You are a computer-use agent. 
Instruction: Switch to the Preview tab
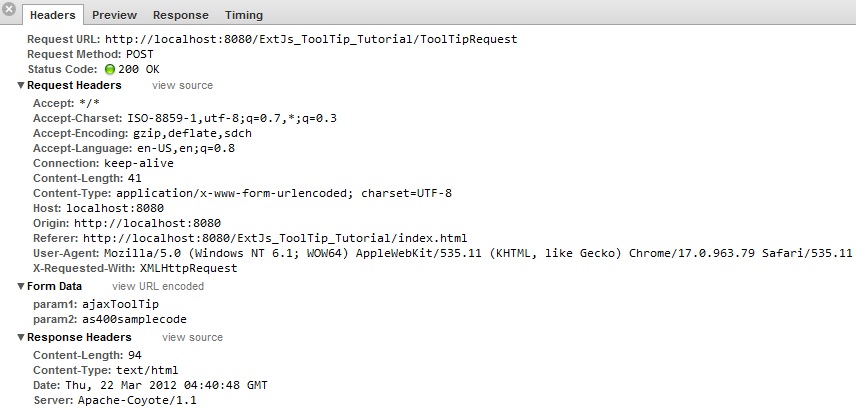point(115,15)
